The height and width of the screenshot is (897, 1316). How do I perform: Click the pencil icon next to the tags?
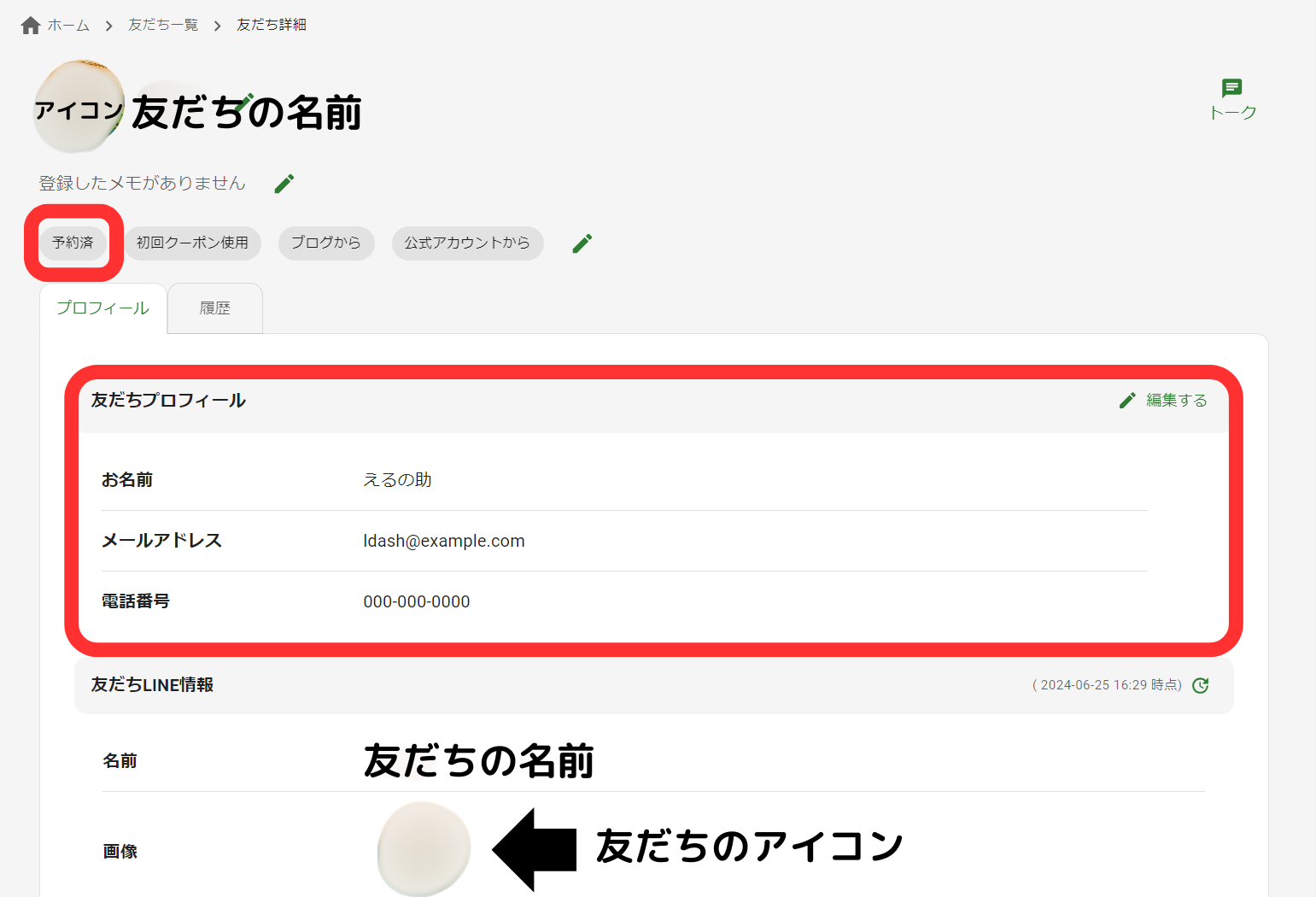point(582,243)
